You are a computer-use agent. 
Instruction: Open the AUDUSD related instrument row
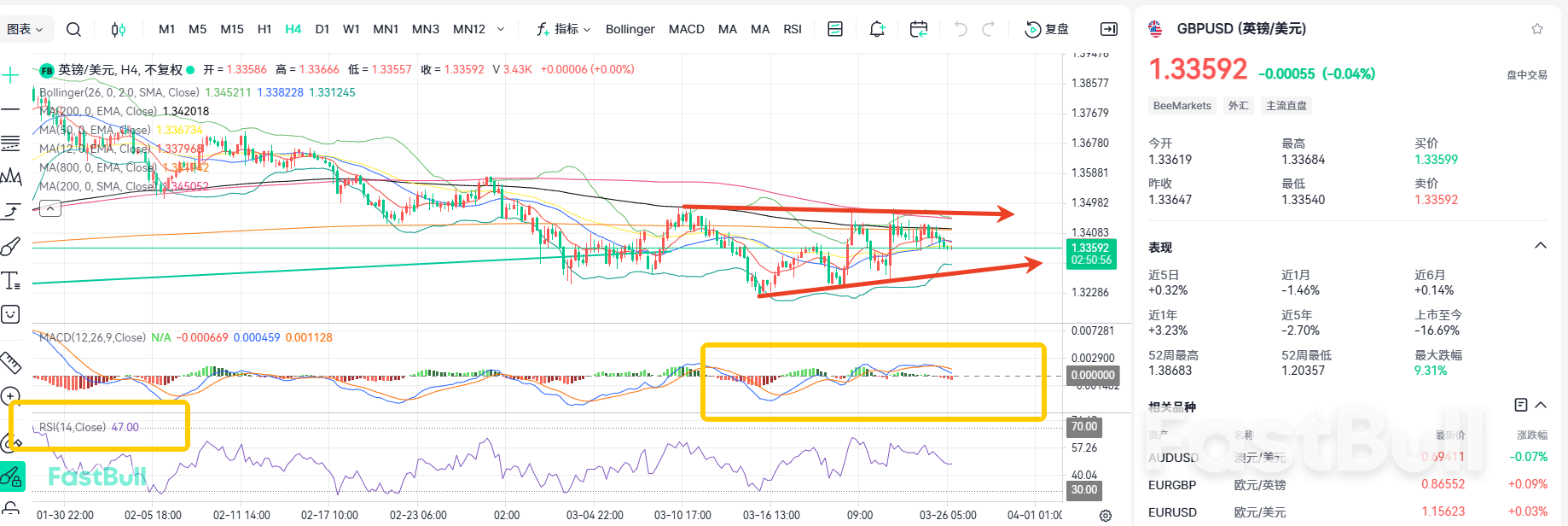pyautogui.click(x=1348, y=458)
